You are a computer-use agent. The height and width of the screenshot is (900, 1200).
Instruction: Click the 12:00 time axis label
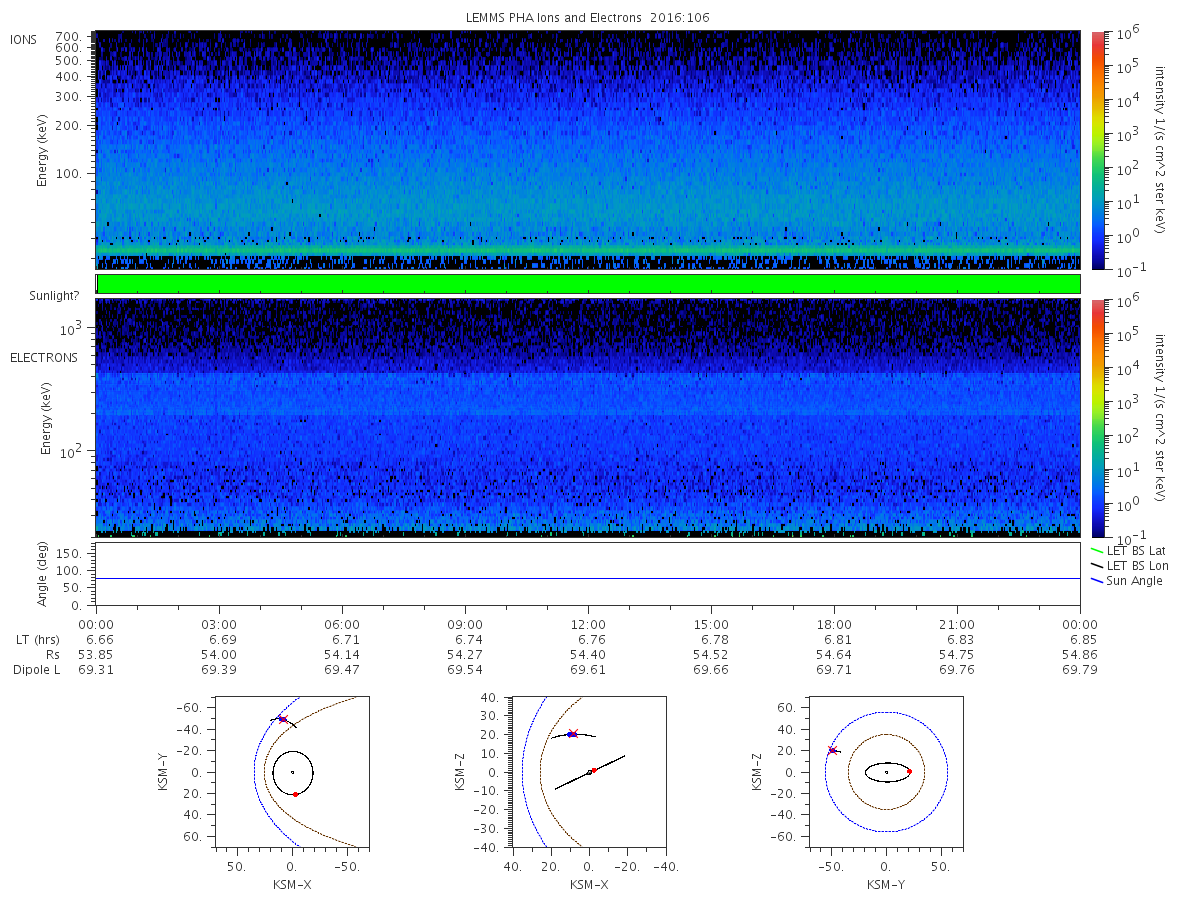pos(588,624)
